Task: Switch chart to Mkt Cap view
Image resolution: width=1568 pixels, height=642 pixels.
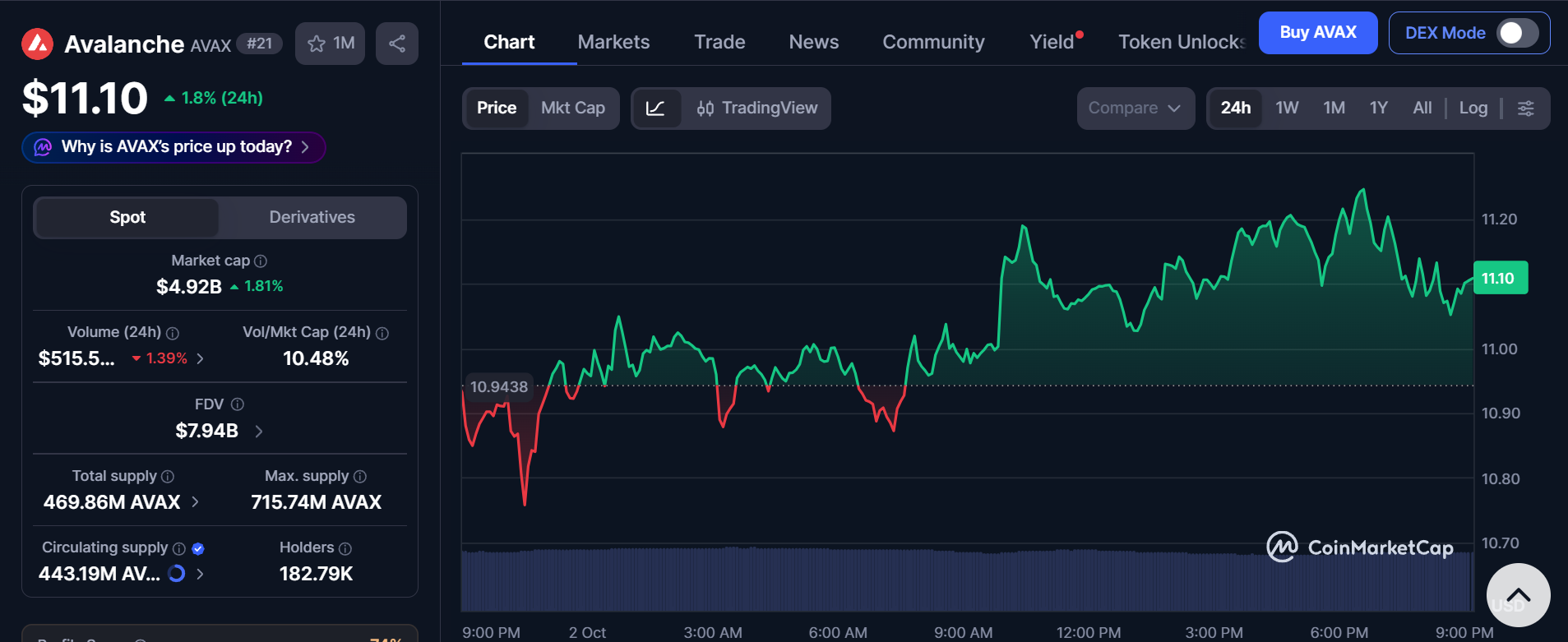Action: 573,109
